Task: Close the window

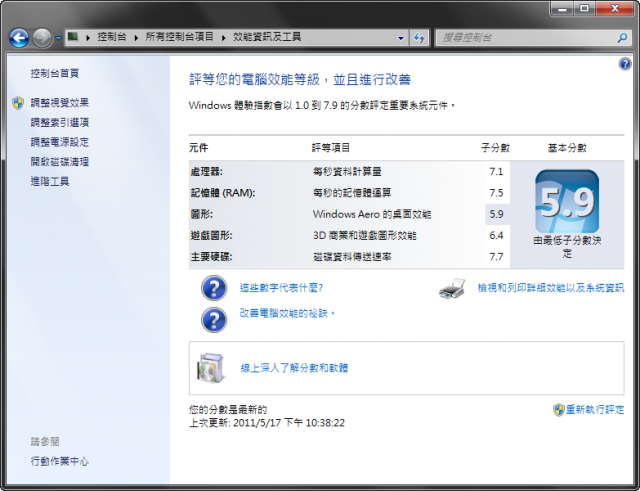Action: (615, 9)
